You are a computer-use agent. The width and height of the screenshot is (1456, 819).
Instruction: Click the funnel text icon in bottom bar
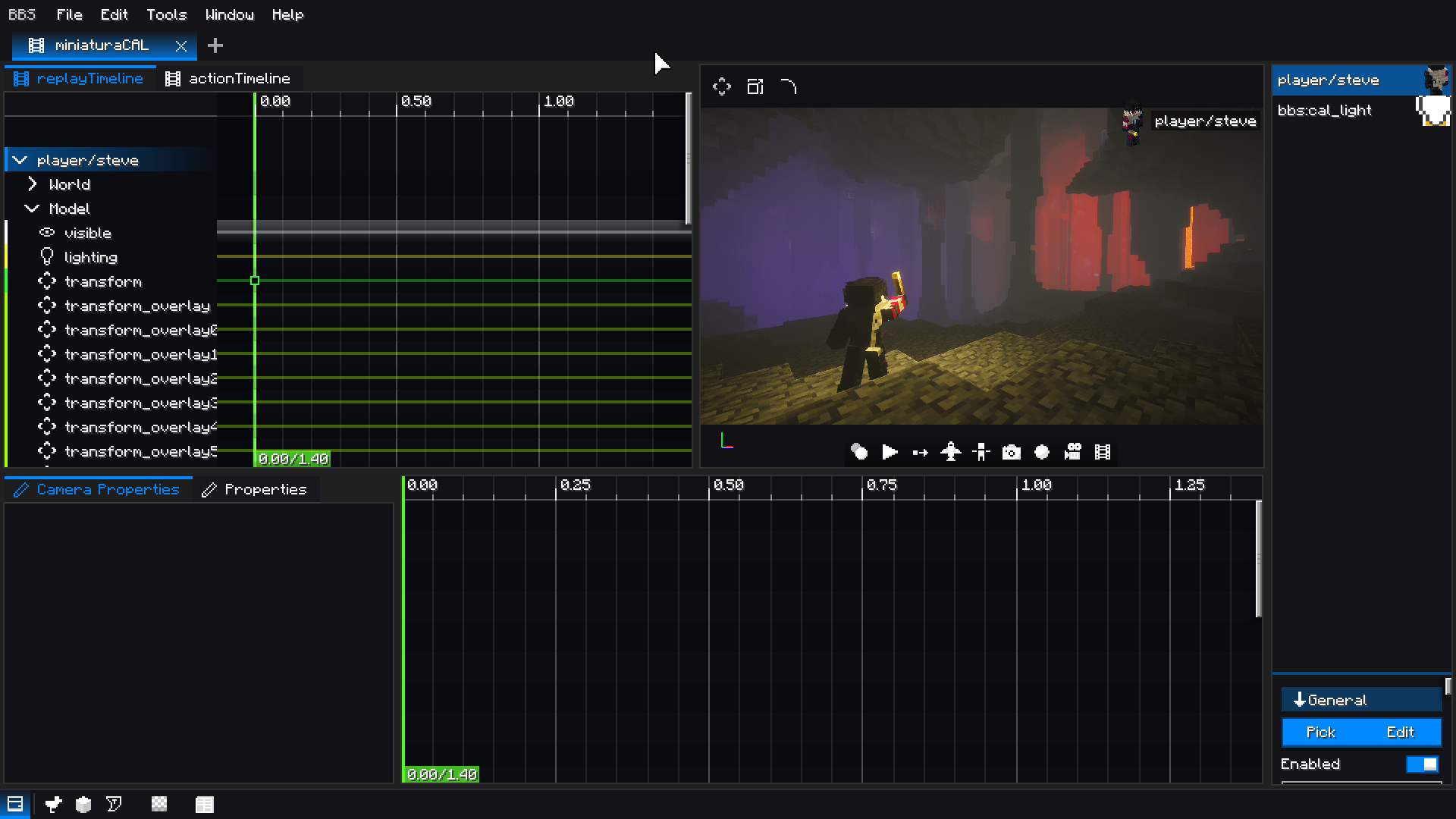coord(114,804)
